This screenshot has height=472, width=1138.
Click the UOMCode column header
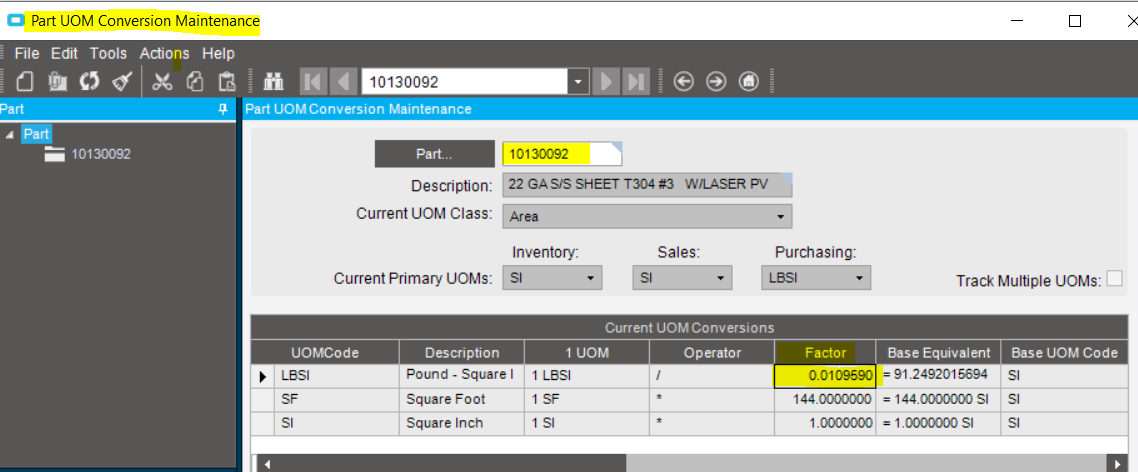(325, 353)
